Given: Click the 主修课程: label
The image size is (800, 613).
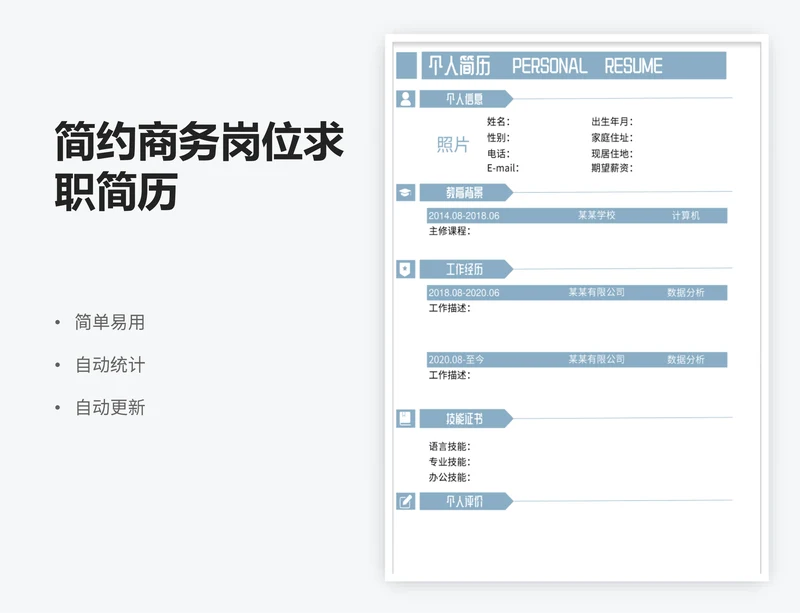Looking at the screenshot, I should point(449,231).
